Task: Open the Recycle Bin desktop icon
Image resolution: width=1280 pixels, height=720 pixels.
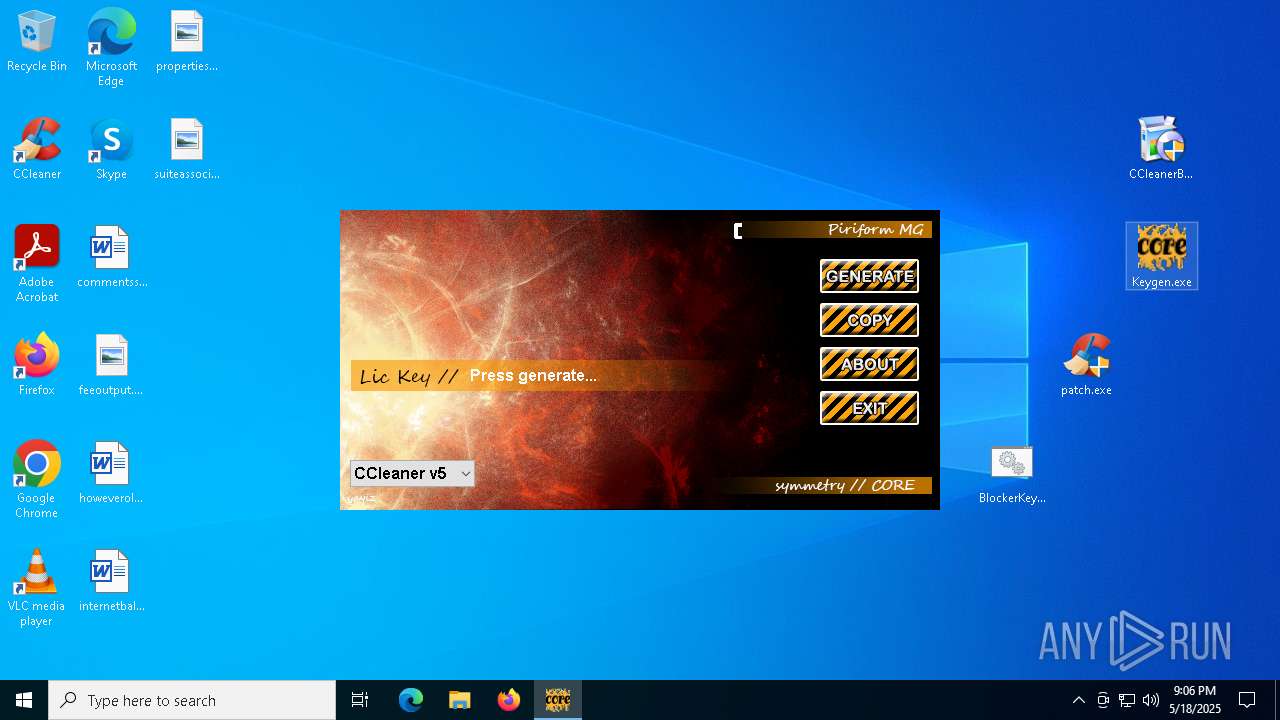Action: (37, 42)
